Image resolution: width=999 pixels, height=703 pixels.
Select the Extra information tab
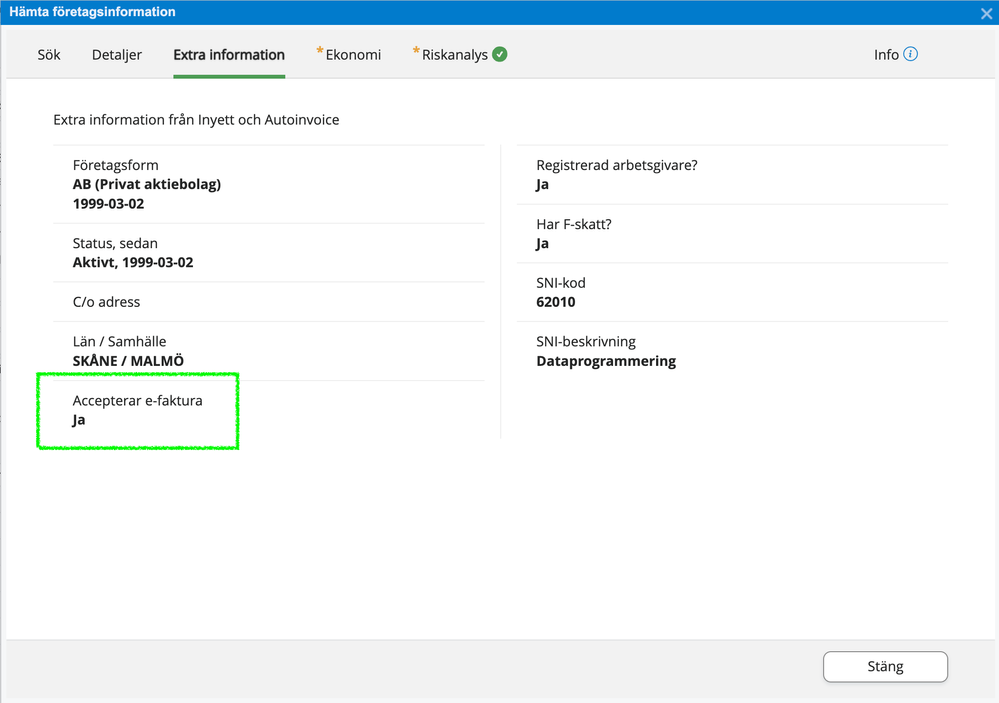coord(229,55)
